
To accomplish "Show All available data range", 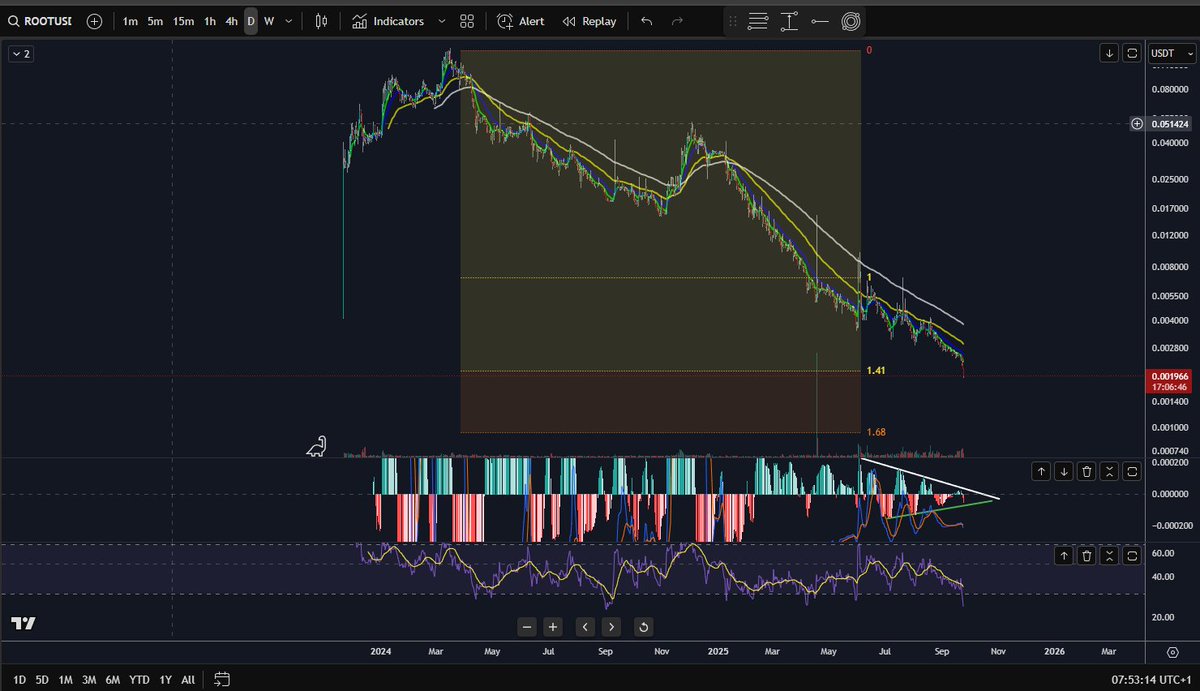I will 188,680.
